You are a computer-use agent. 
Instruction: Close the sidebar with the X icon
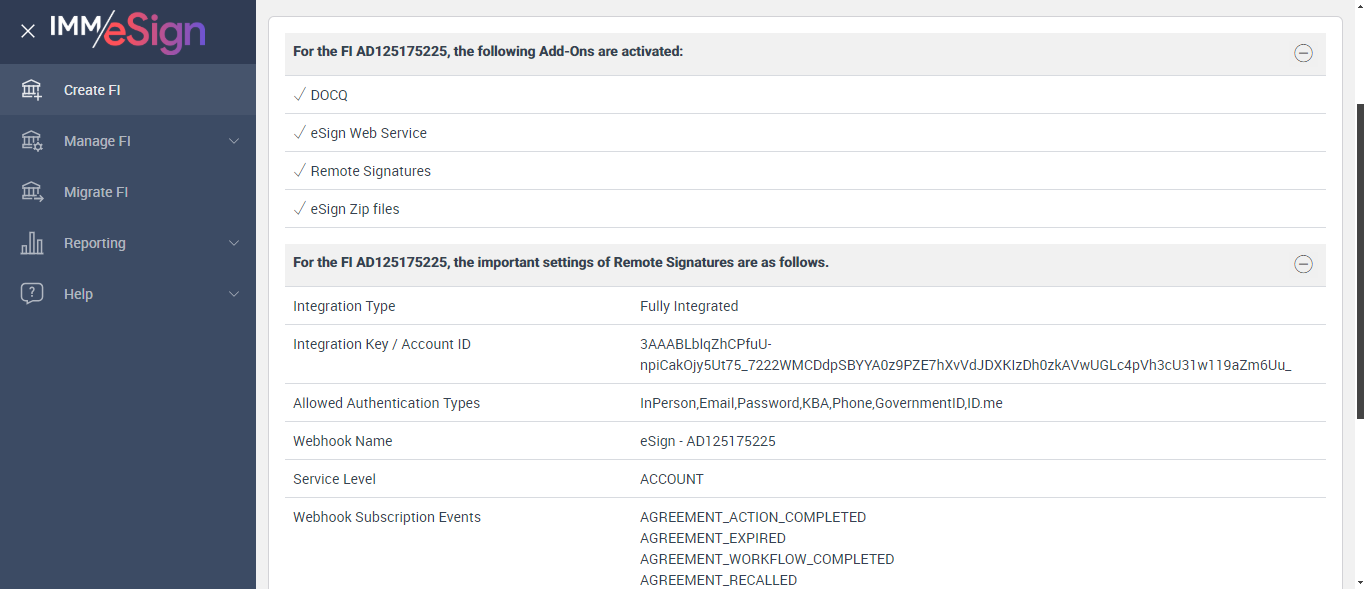tap(28, 31)
